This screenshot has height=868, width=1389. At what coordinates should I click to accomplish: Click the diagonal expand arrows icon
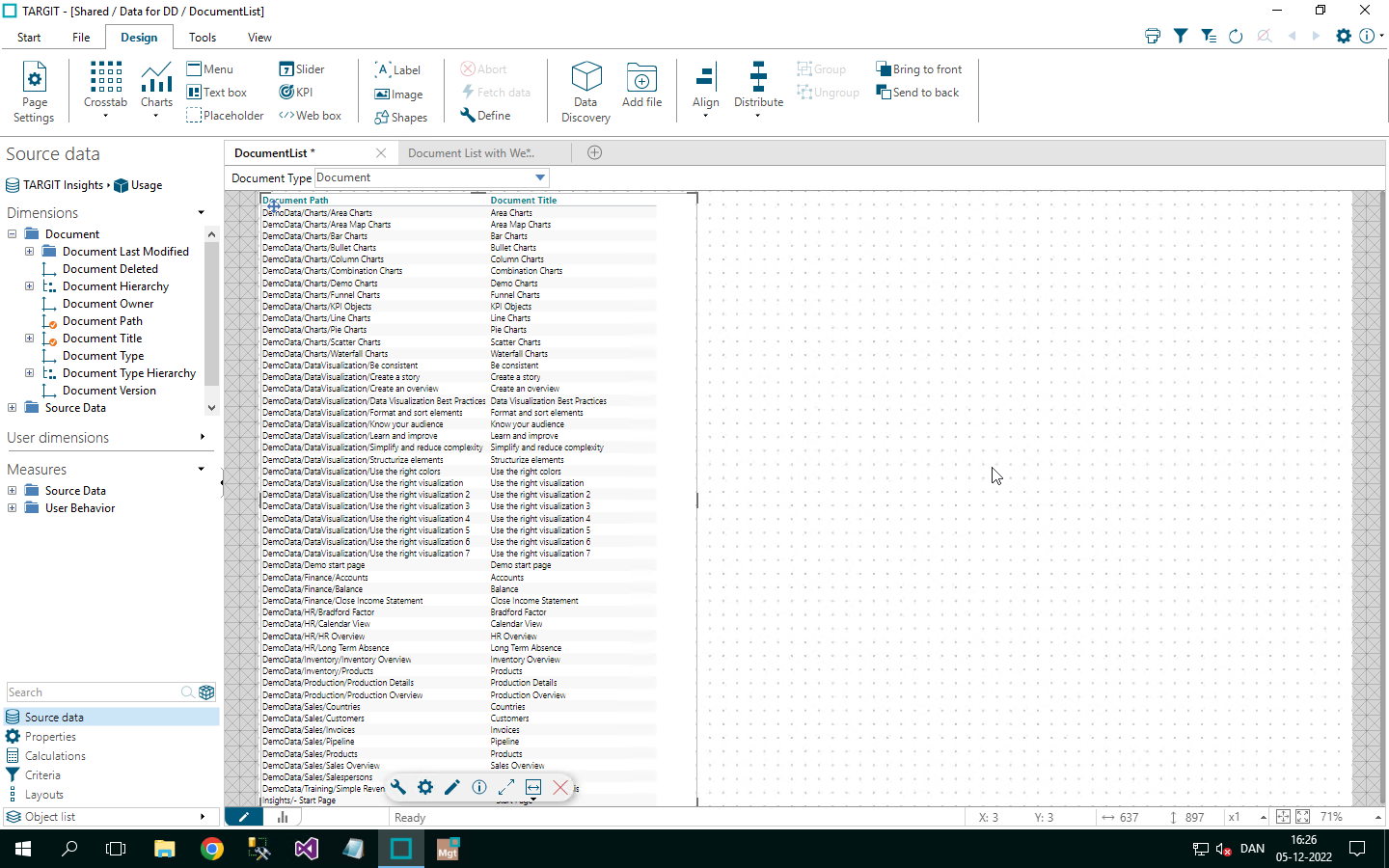[506, 787]
